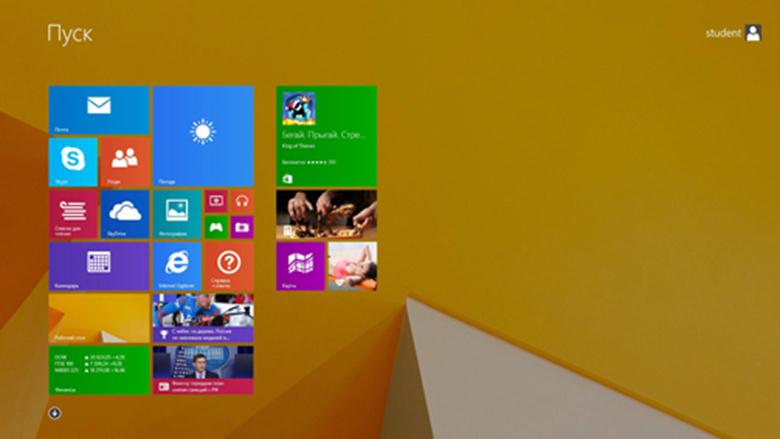The image size is (780, 439).
Task: Open the Desktop tile
Action: [x=99, y=318]
